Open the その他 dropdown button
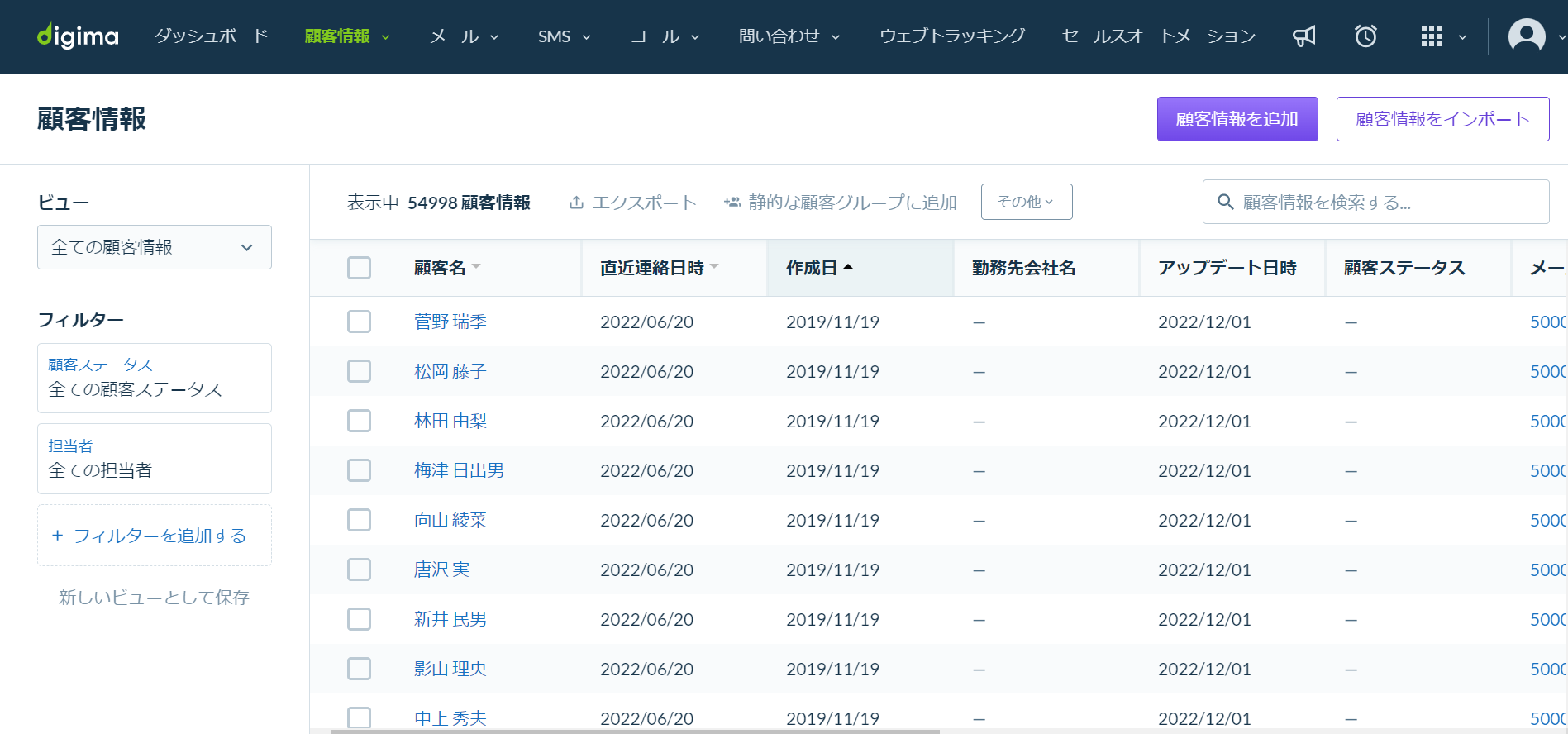 point(1027,202)
